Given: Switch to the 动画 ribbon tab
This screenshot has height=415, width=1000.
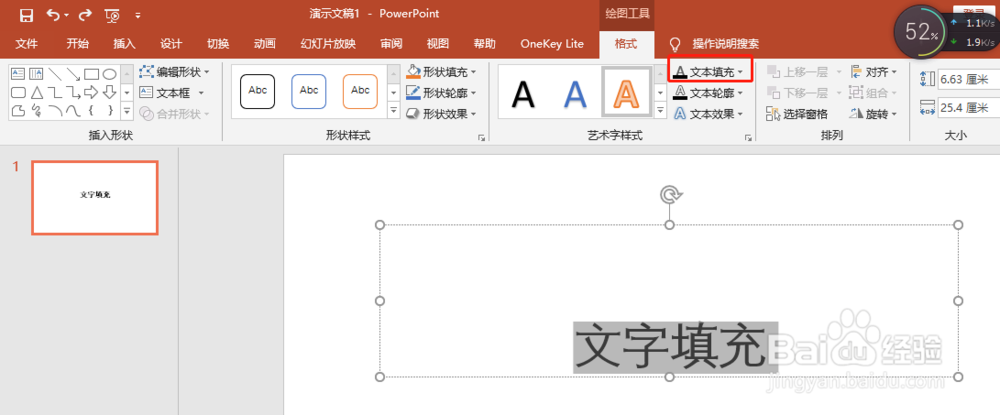Looking at the screenshot, I should 265,44.
